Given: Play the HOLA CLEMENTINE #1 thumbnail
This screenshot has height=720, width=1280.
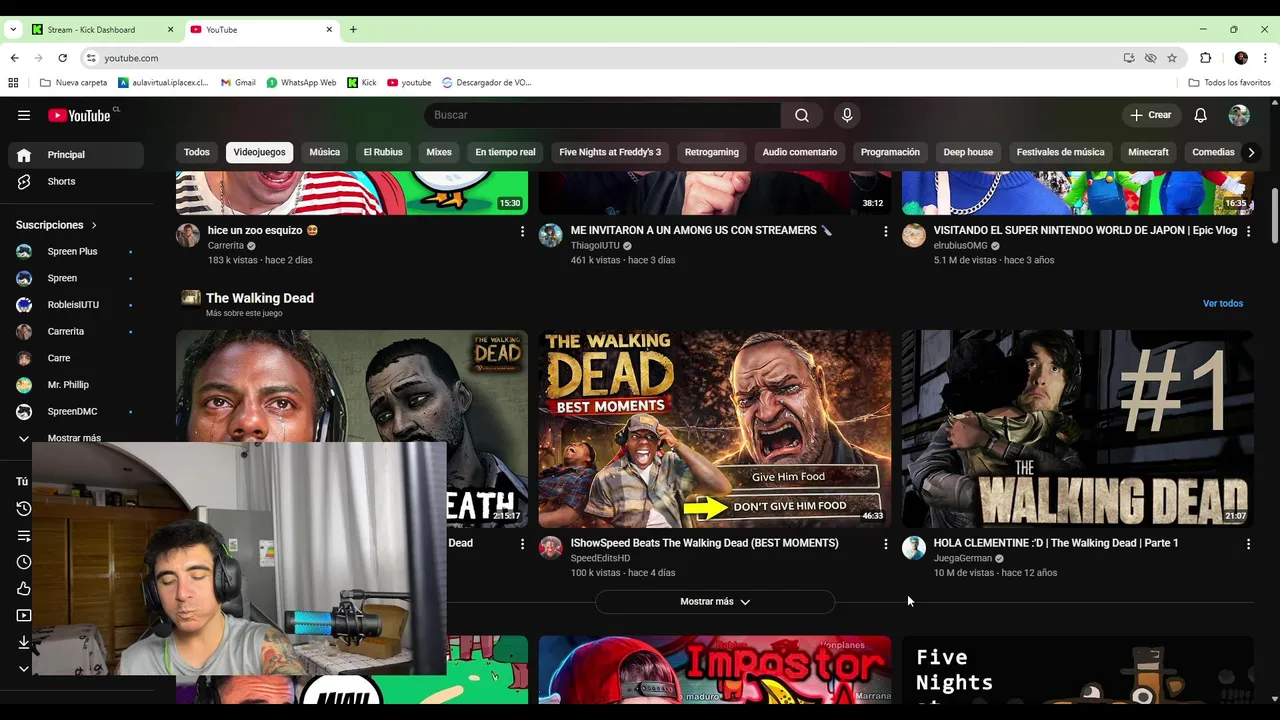Looking at the screenshot, I should [1078, 429].
